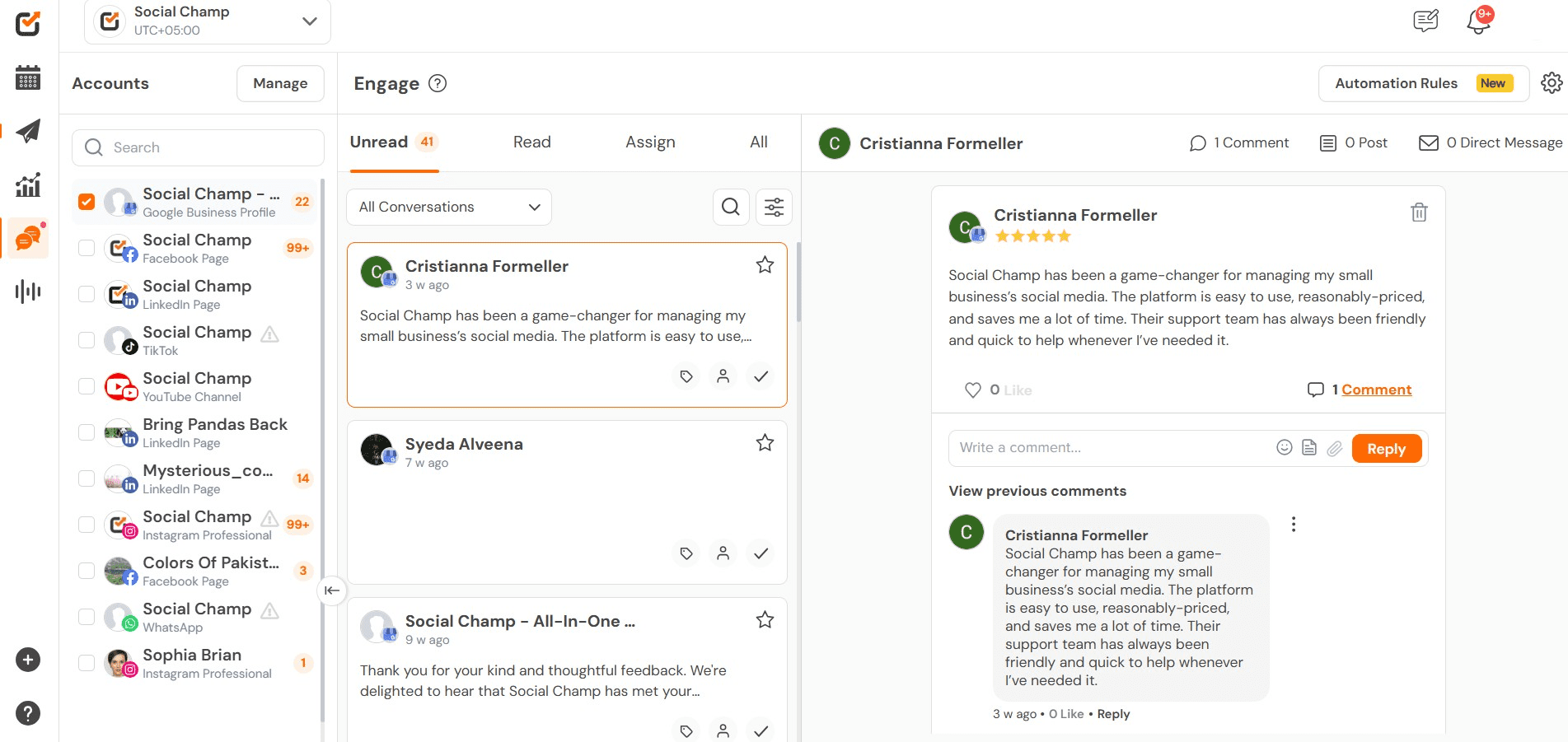Open Automation Rules
The width and height of the screenshot is (1568, 742).
[x=1396, y=83]
